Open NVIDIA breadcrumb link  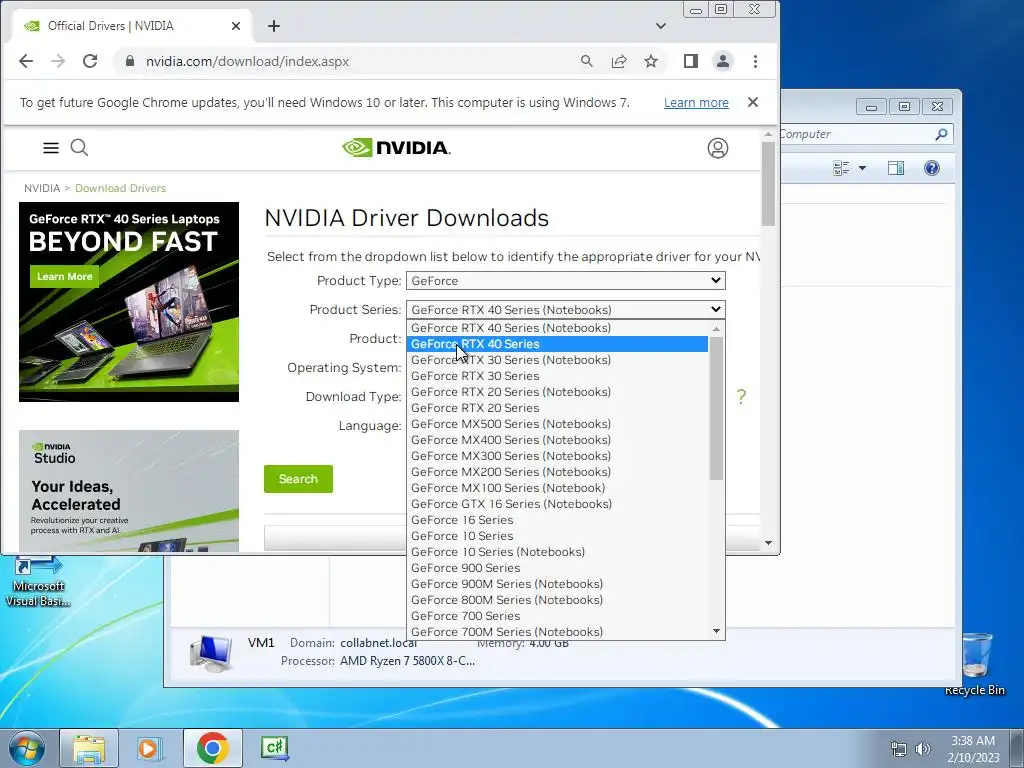tap(42, 188)
